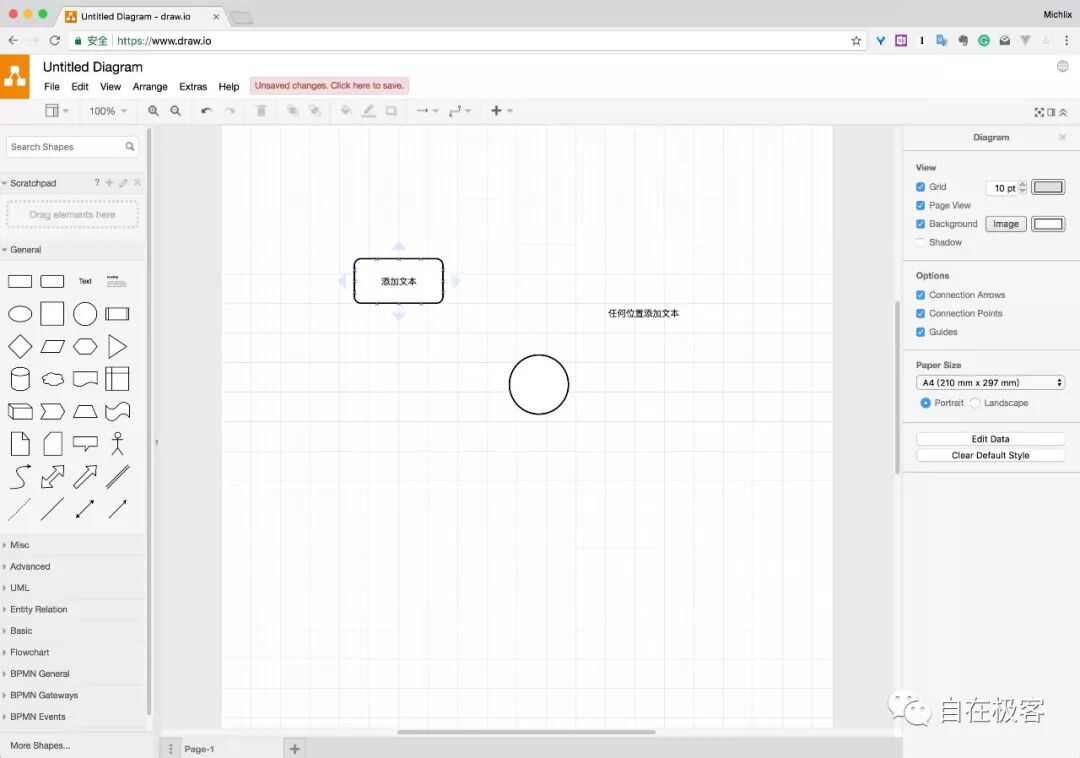Select the Cloud shape in General
This screenshot has width=1080, height=758.
[x=52, y=379]
